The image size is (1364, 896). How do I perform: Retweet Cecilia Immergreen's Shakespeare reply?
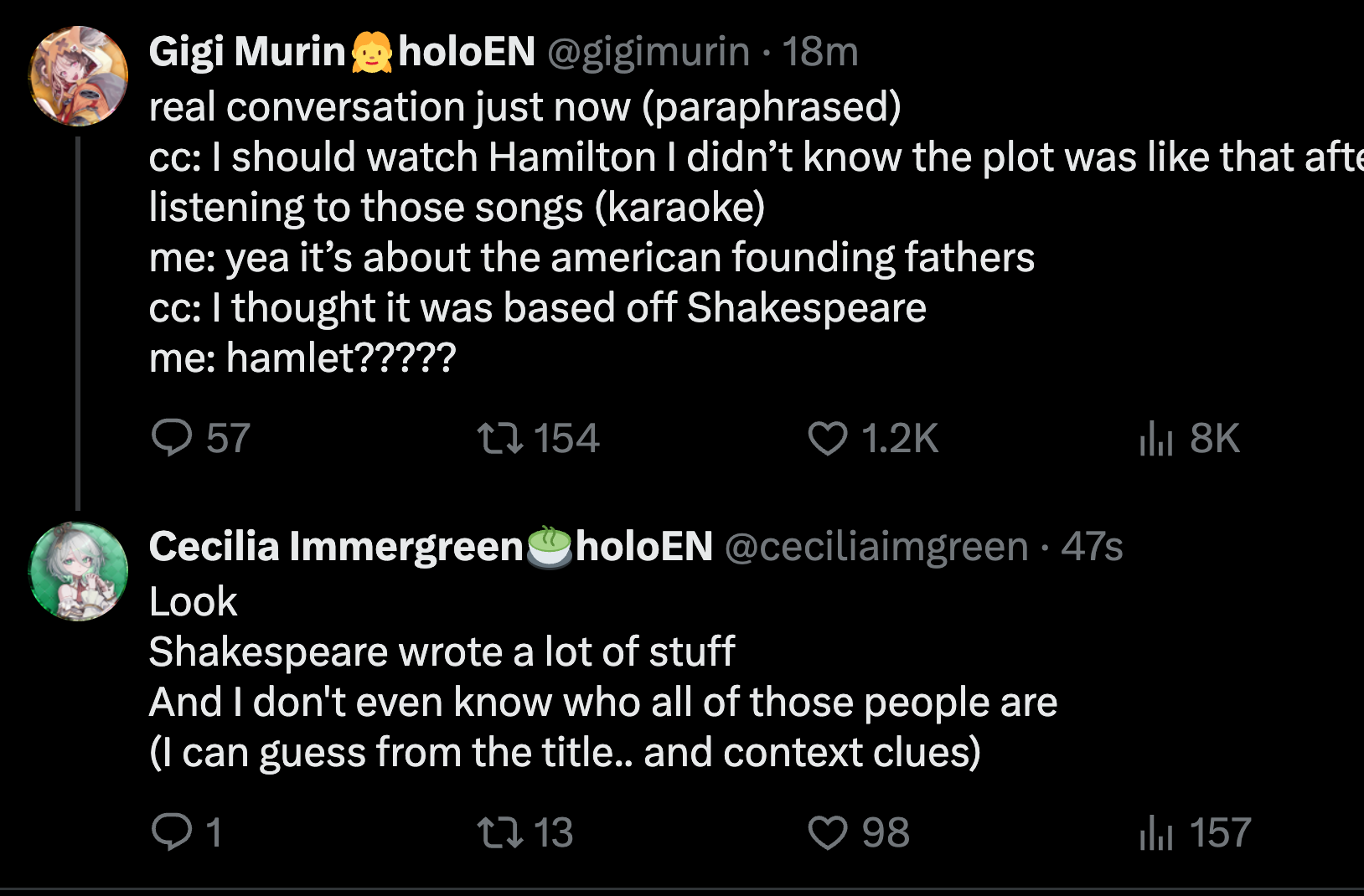500,832
